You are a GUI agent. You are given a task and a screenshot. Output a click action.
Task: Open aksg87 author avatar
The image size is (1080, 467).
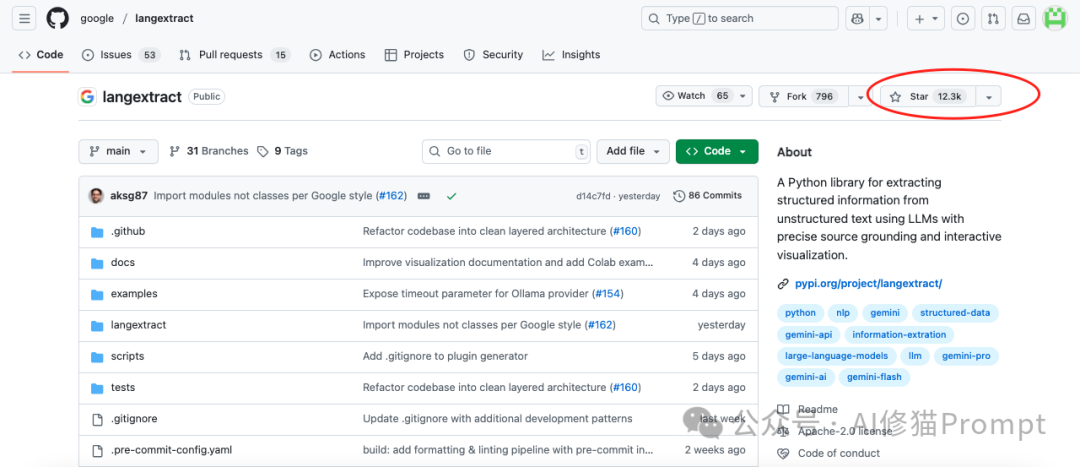pyautogui.click(x=96, y=196)
